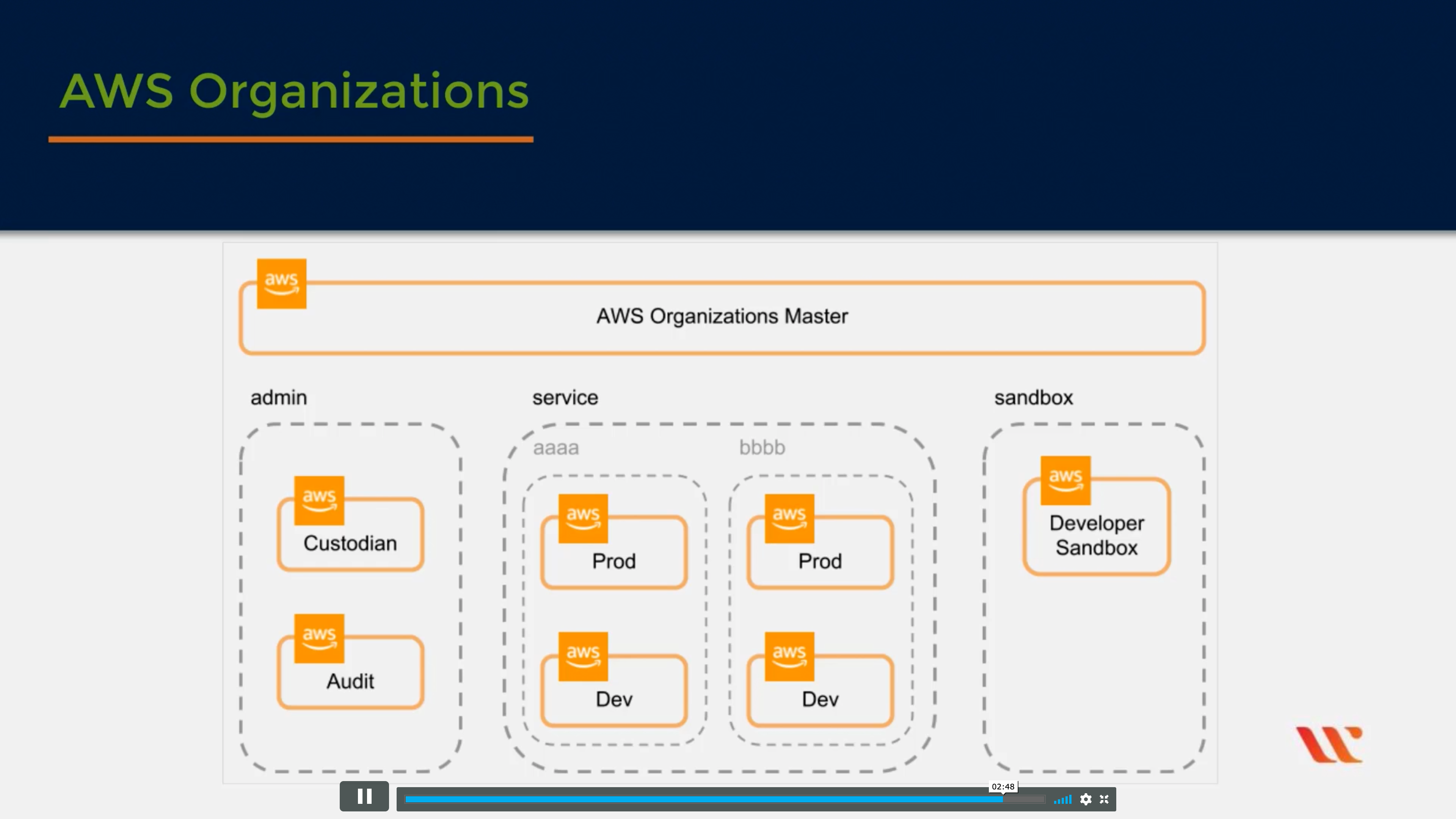
Task: Seek to the start of the progress bar
Action: tap(407, 799)
